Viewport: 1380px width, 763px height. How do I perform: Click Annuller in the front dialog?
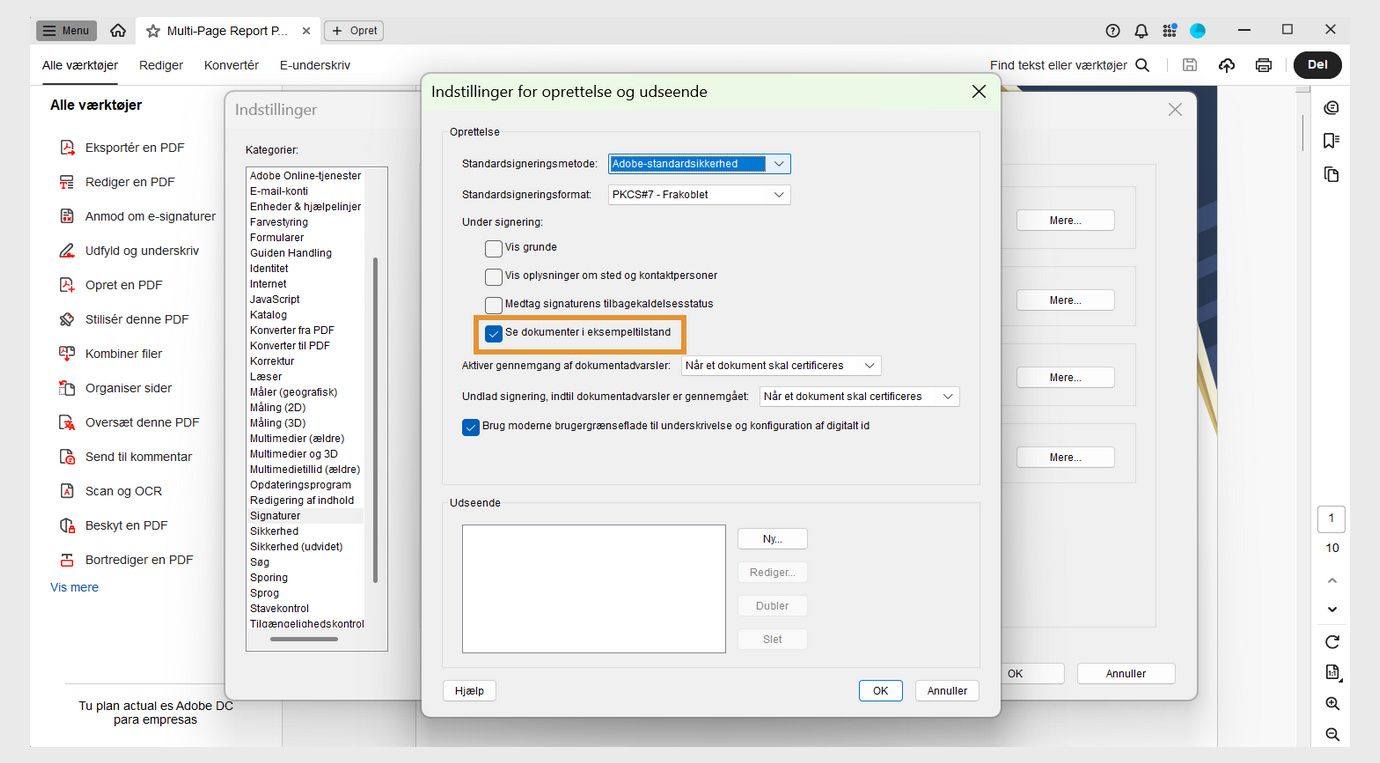(x=947, y=691)
